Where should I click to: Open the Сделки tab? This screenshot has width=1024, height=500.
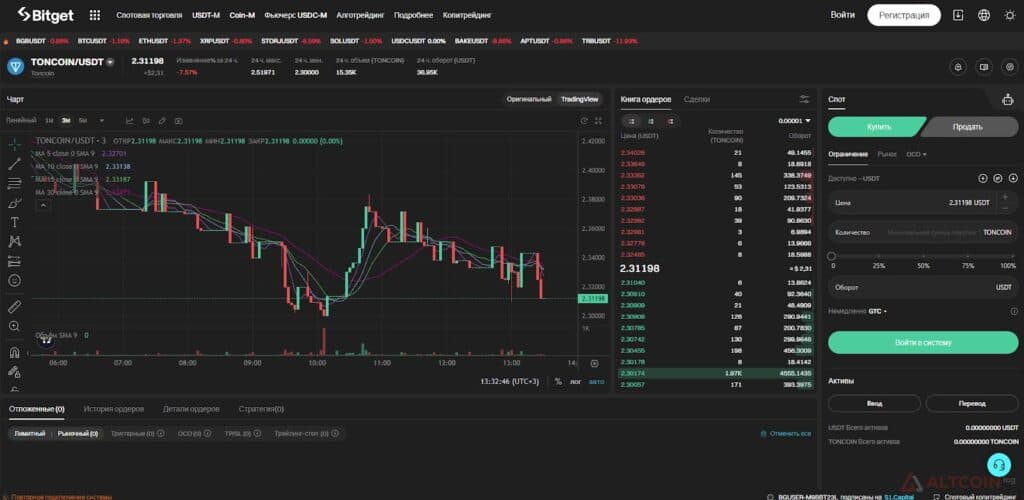(x=697, y=99)
